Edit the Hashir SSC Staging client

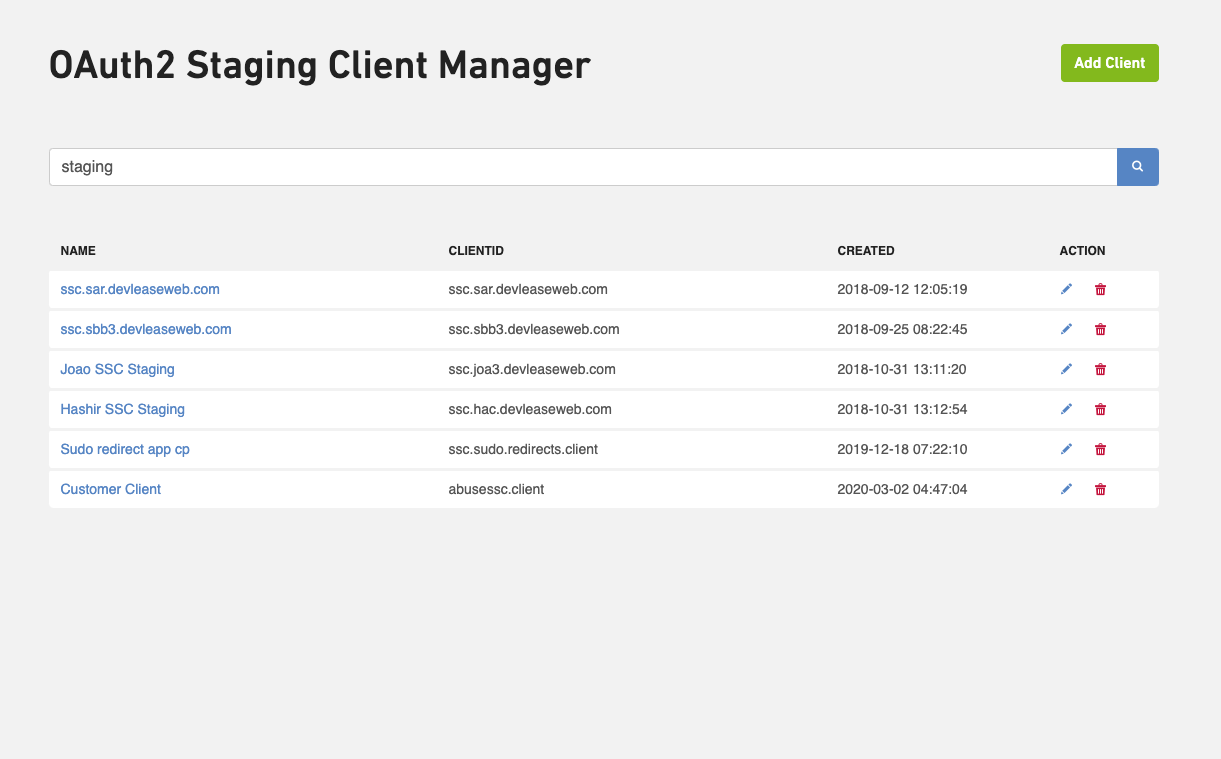(x=1066, y=409)
